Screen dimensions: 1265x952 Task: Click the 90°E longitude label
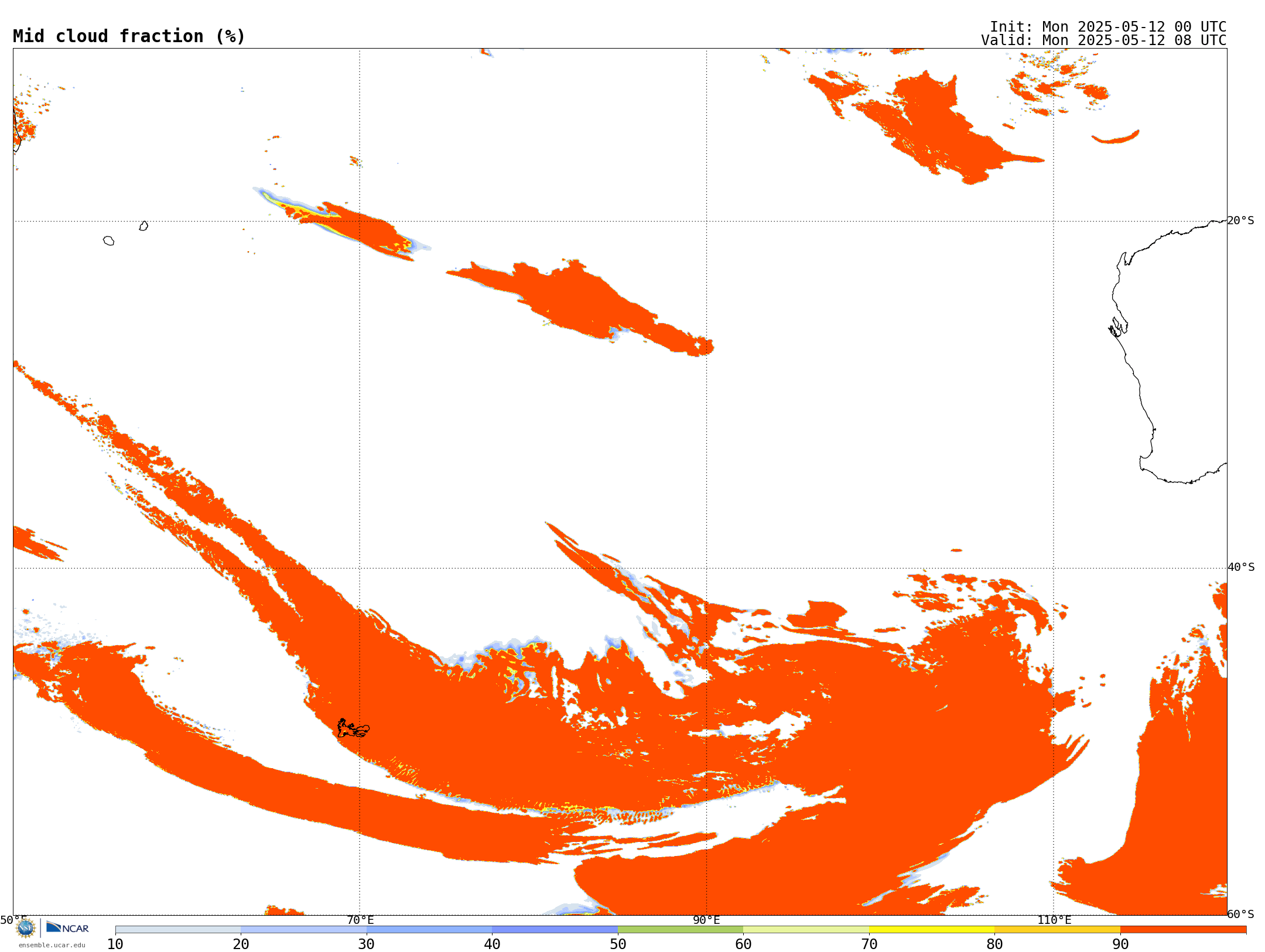[706, 920]
